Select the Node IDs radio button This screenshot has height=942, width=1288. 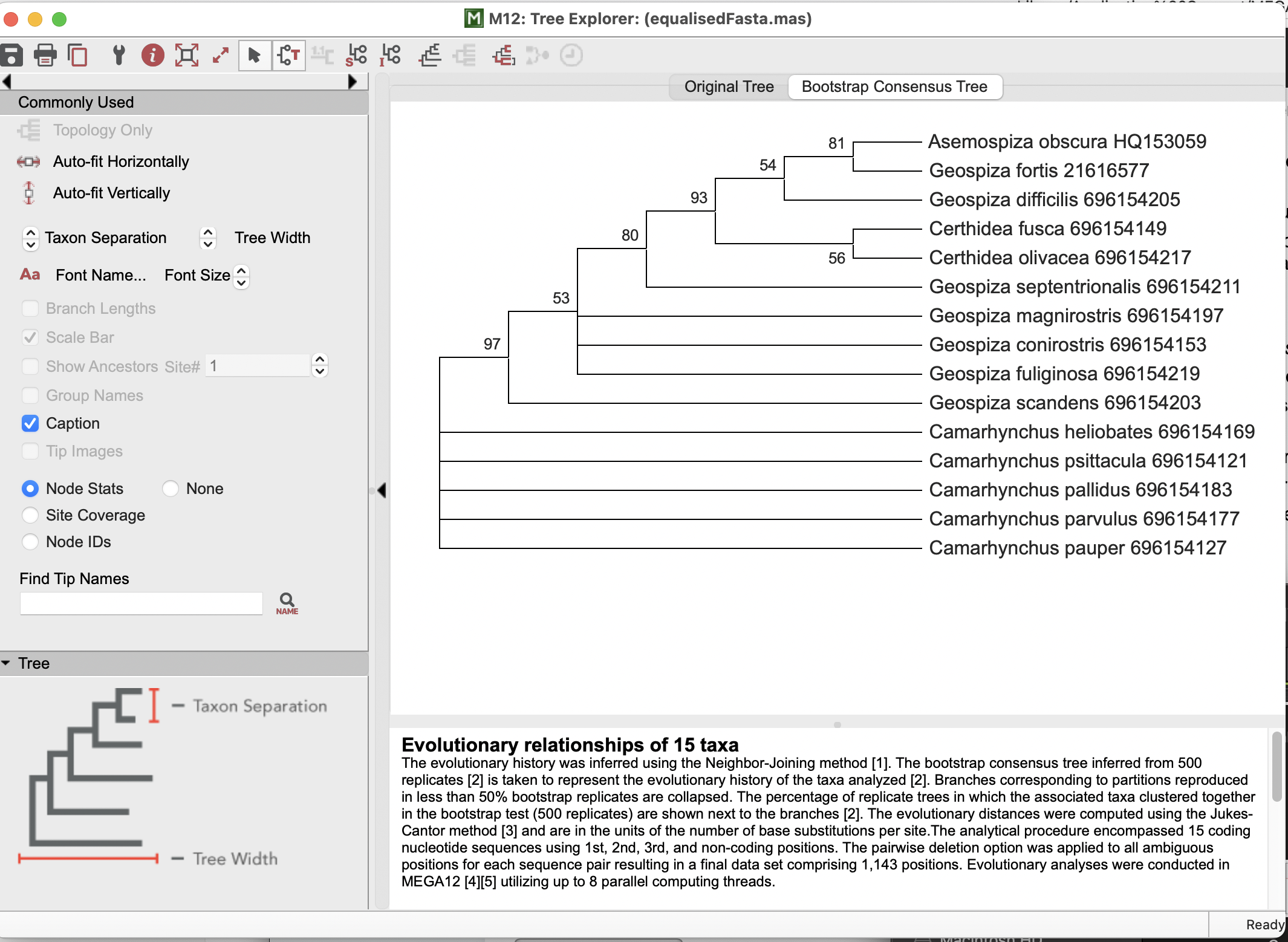point(30,542)
